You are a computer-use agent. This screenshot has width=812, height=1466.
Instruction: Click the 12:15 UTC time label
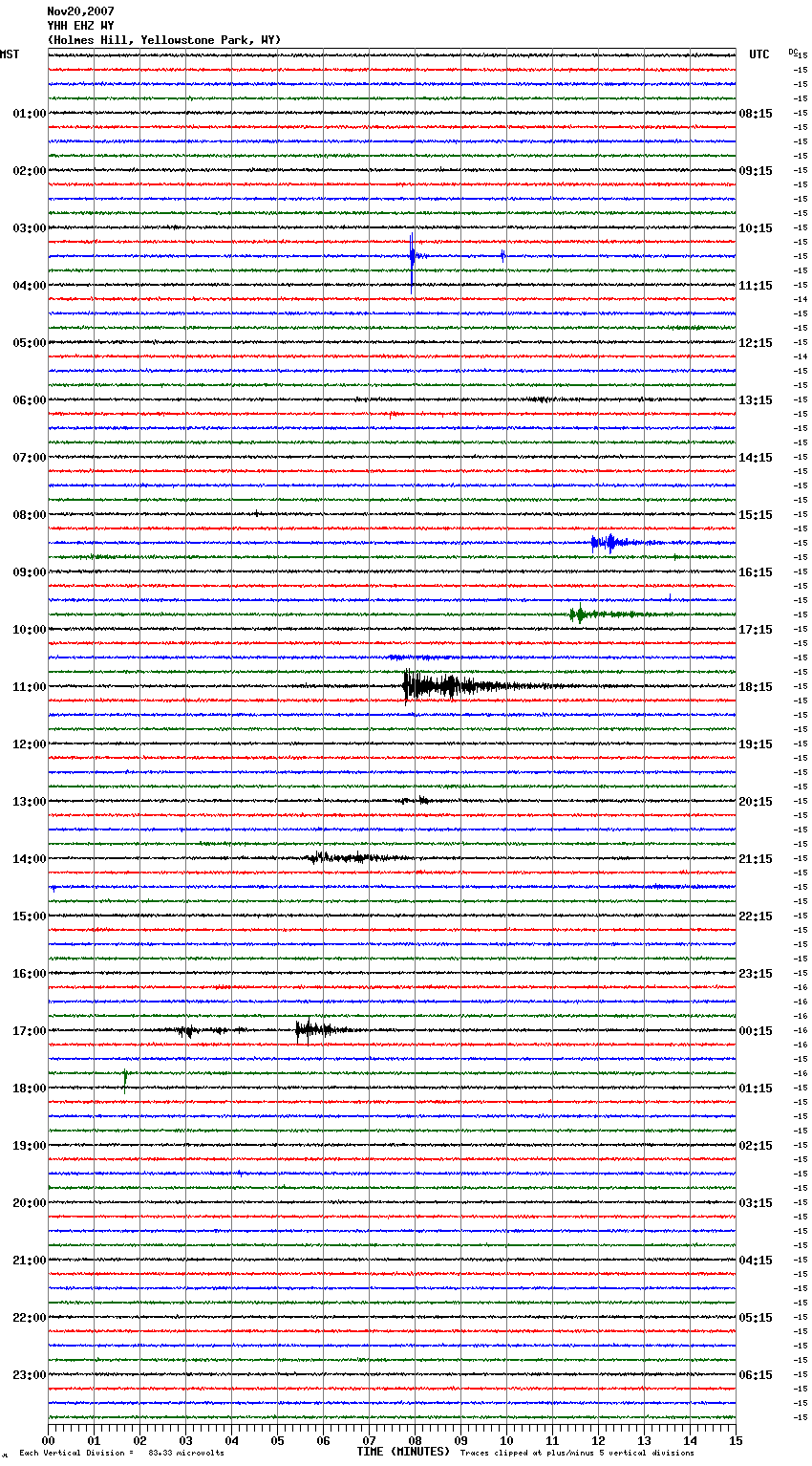pyautogui.click(x=756, y=343)
